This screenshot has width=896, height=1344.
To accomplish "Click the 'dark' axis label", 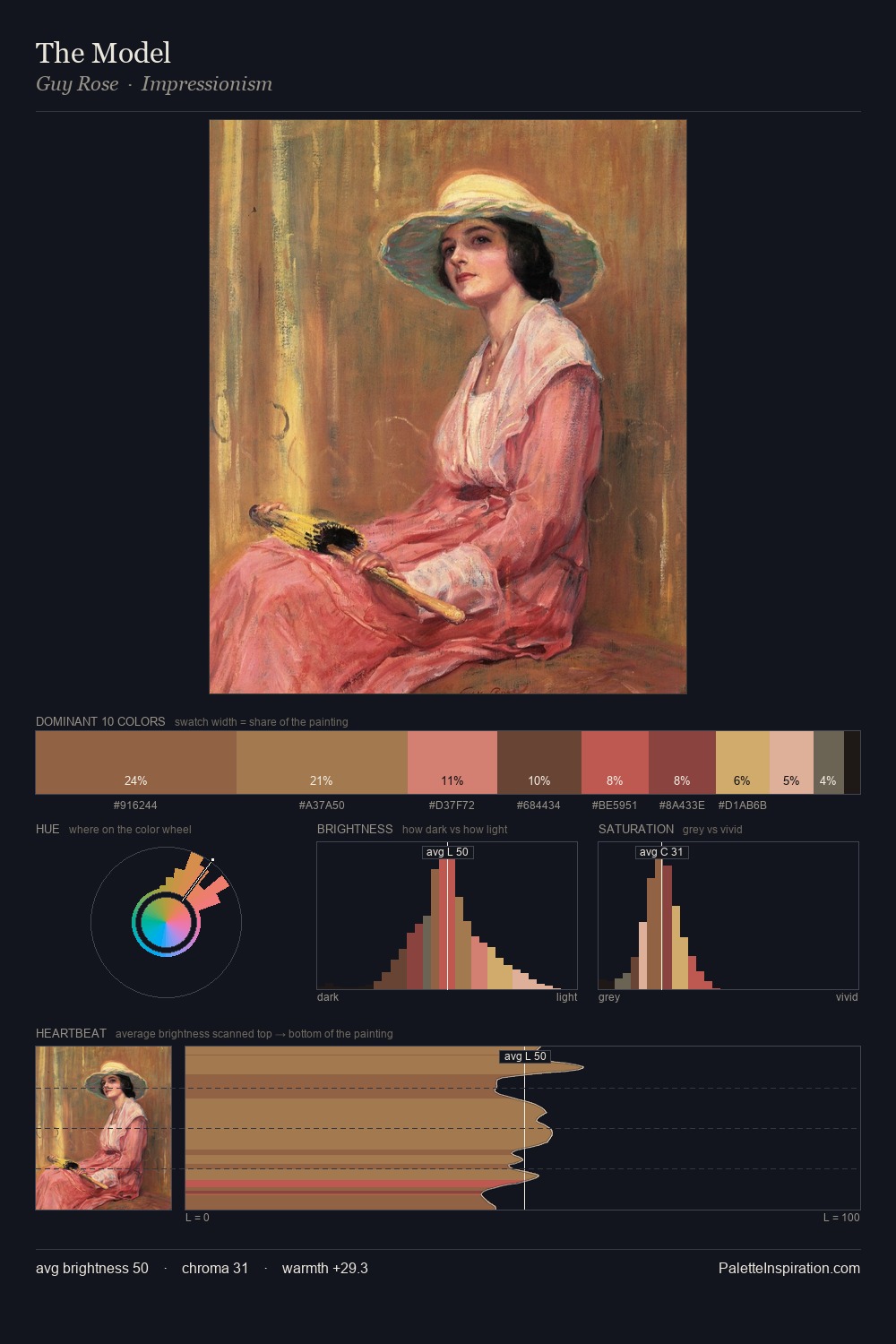I will [328, 997].
